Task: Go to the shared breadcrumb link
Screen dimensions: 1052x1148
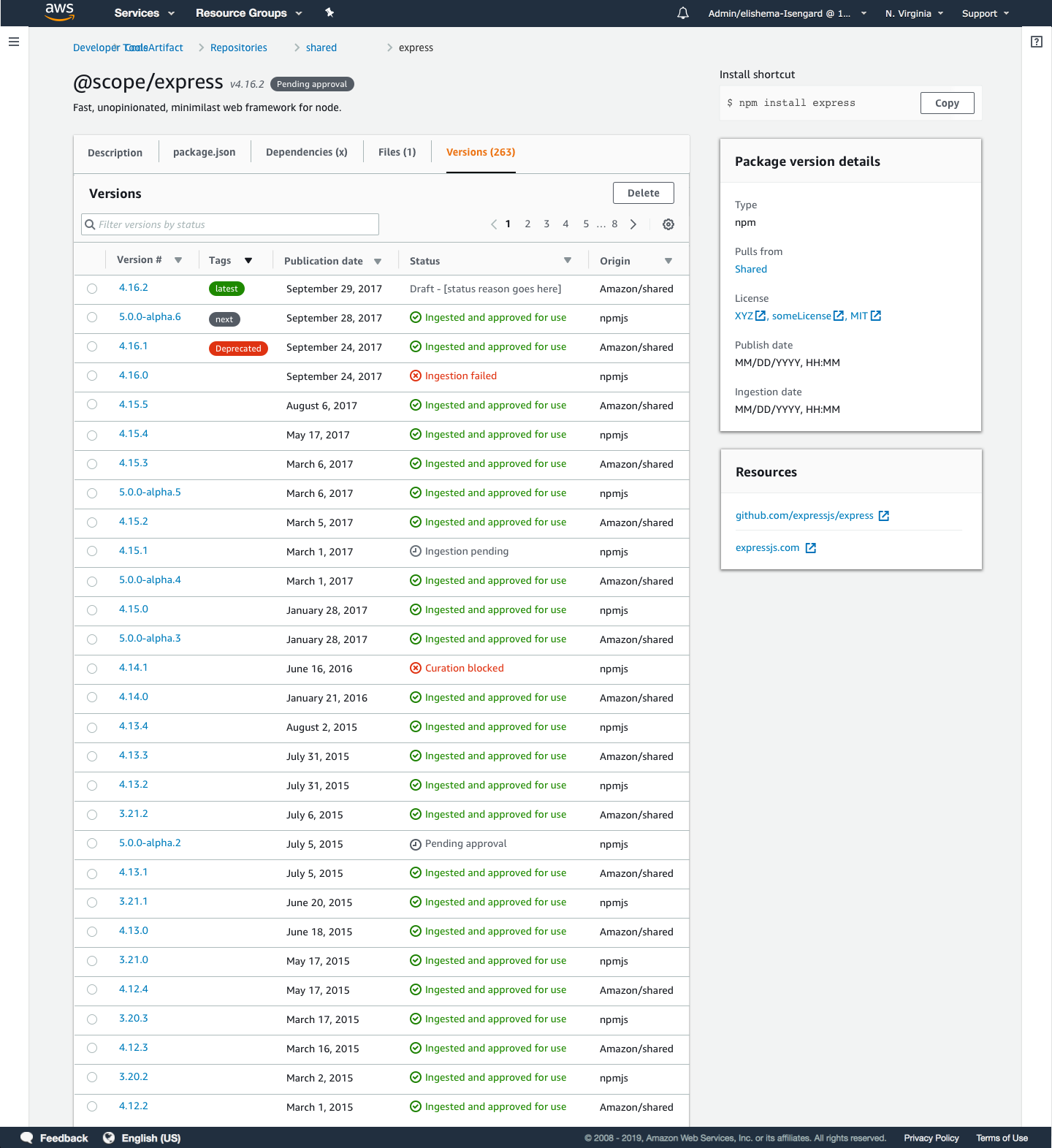Action: click(x=321, y=47)
